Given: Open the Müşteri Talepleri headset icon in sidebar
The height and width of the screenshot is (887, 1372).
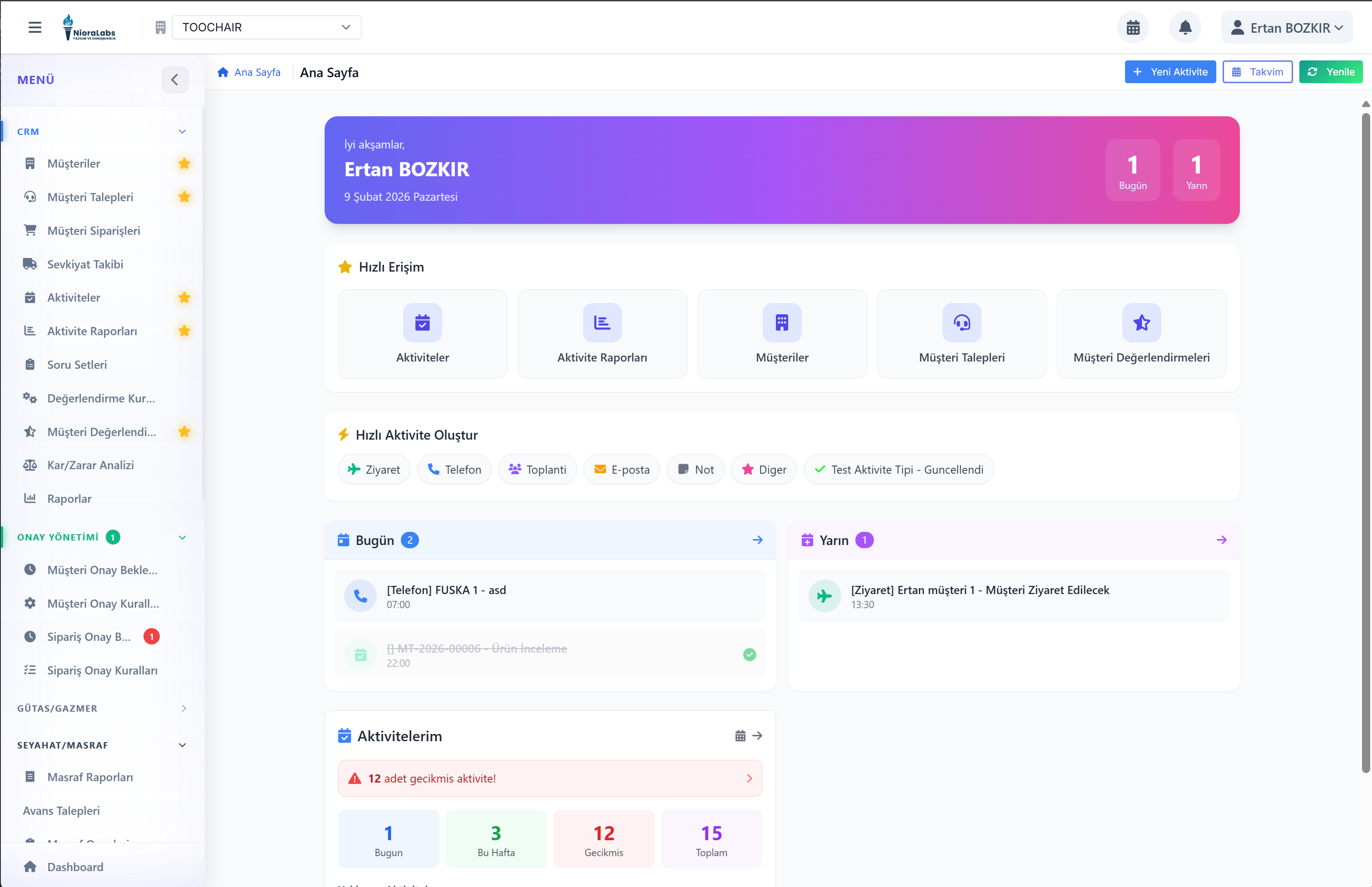Looking at the screenshot, I should click(30, 197).
